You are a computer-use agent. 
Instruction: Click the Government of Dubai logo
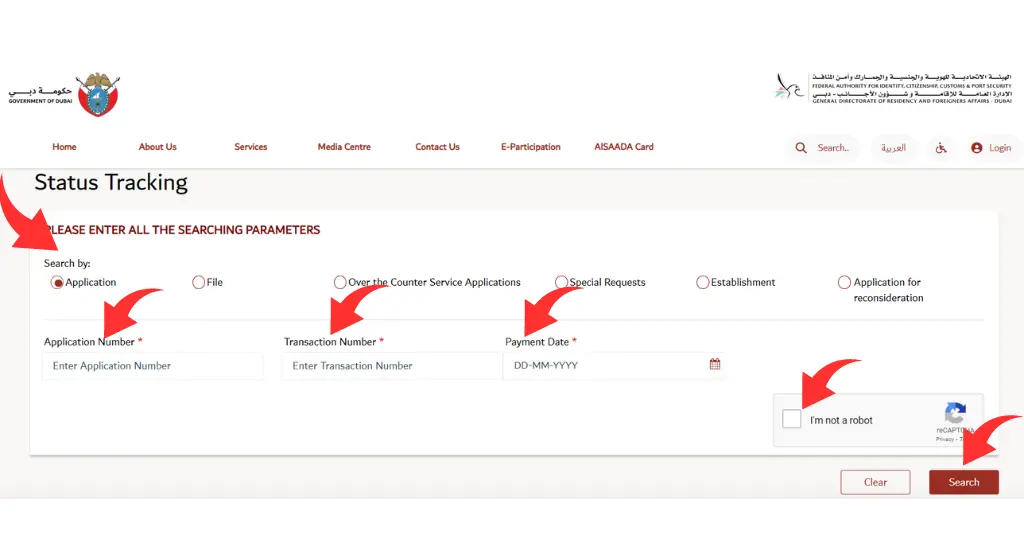(x=64, y=95)
